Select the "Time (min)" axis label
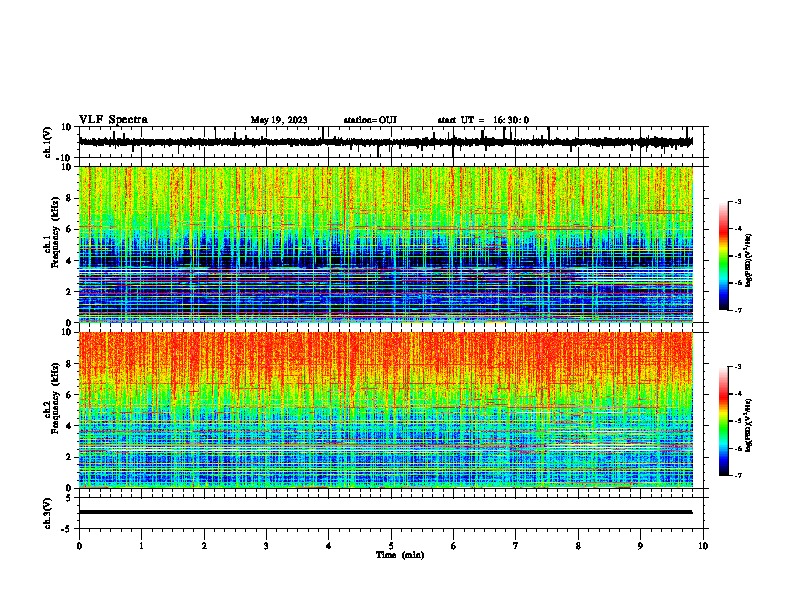The image size is (792, 612). (400, 555)
